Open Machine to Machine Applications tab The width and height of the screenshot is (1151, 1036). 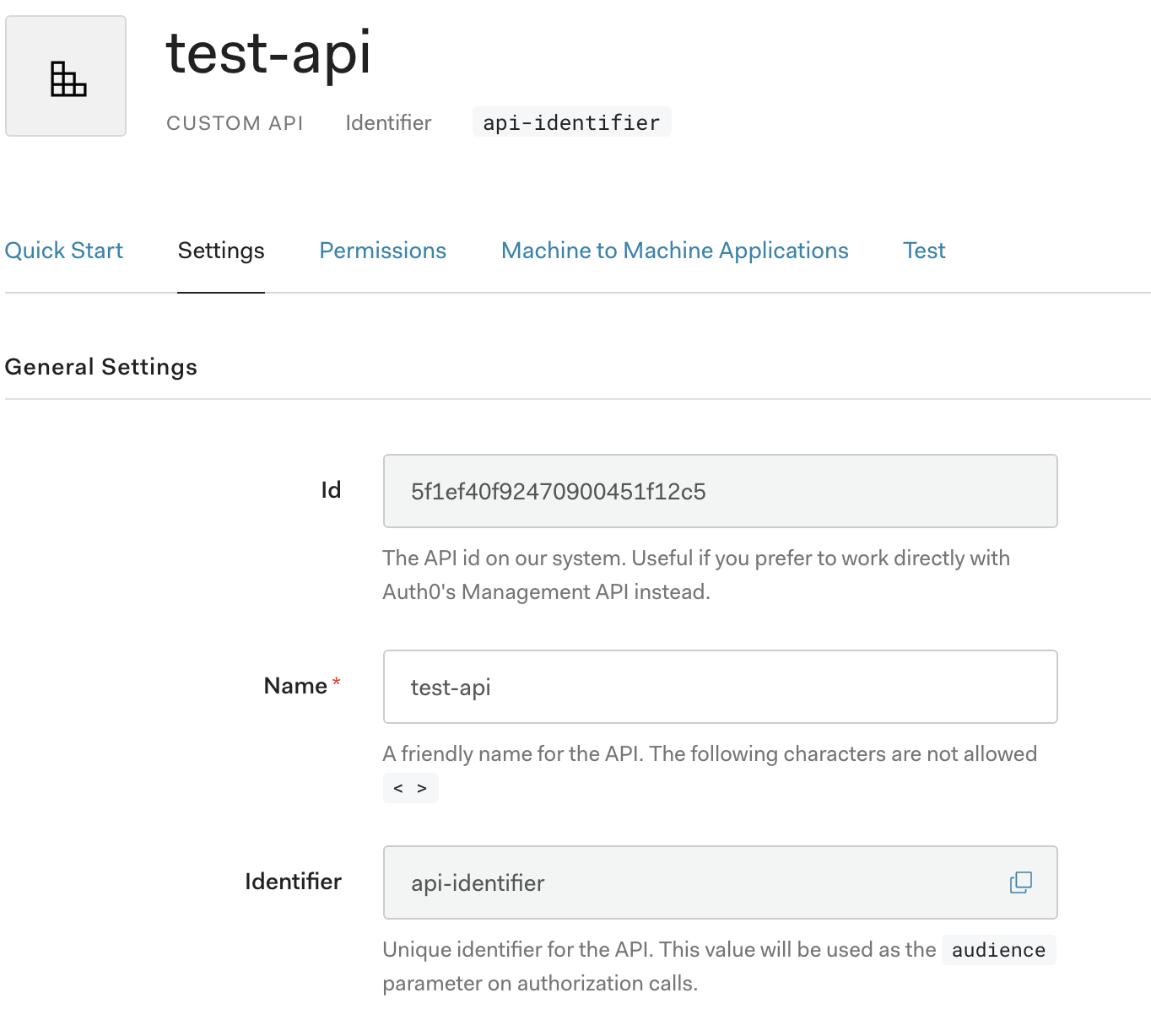(674, 251)
